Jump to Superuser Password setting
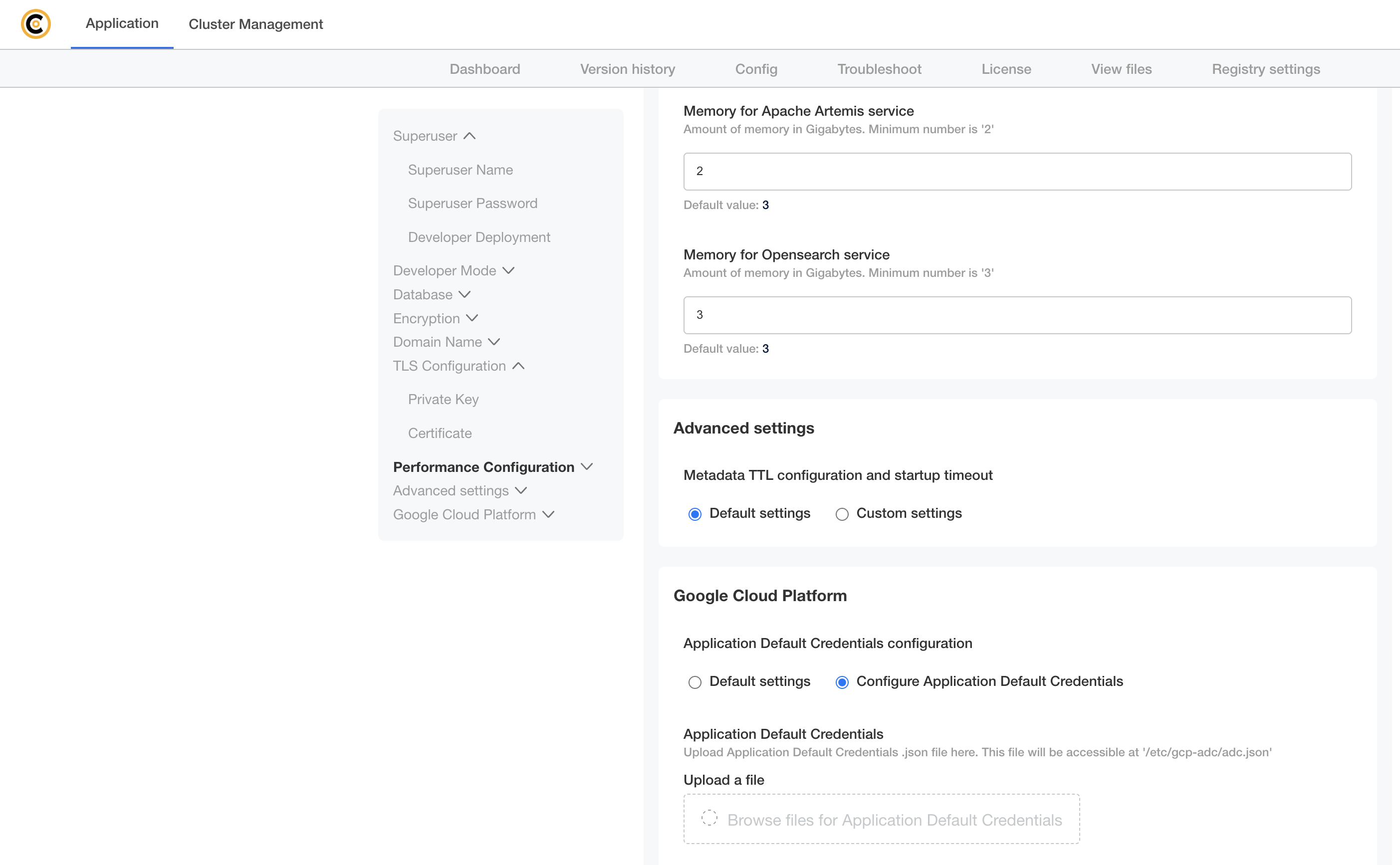The width and height of the screenshot is (1400, 865). tap(472, 203)
